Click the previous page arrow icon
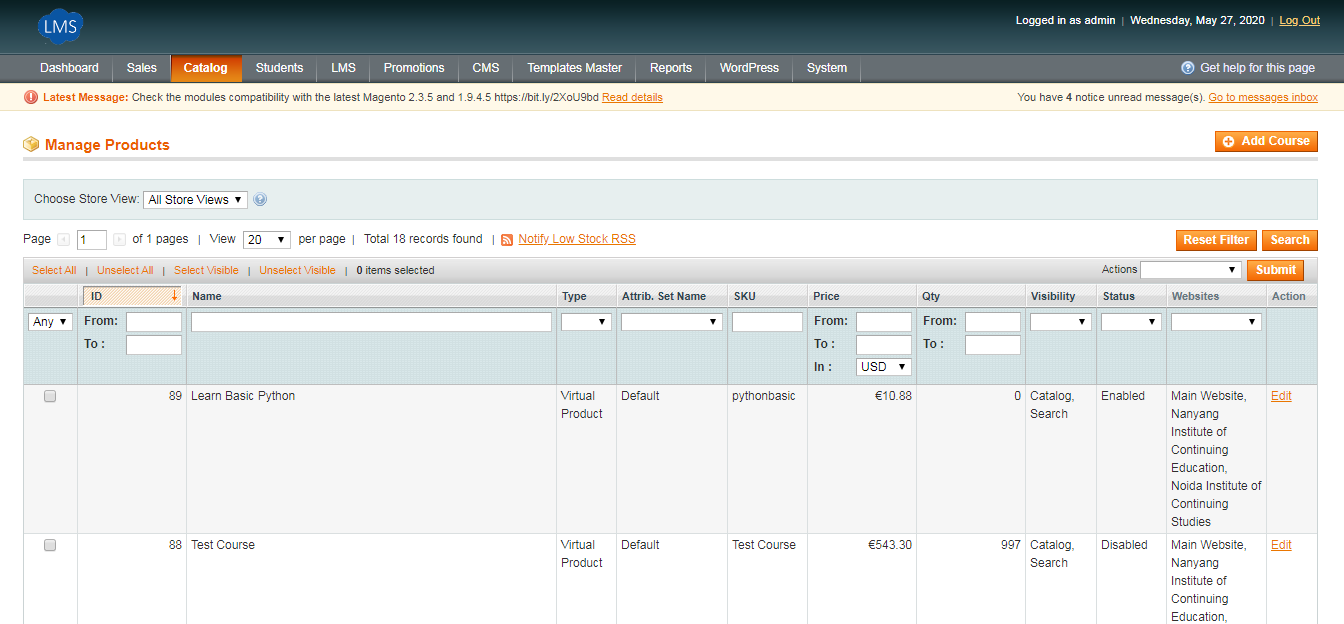Image resolution: width=1344 pixels, height=624 pixels. pos(64,240)
